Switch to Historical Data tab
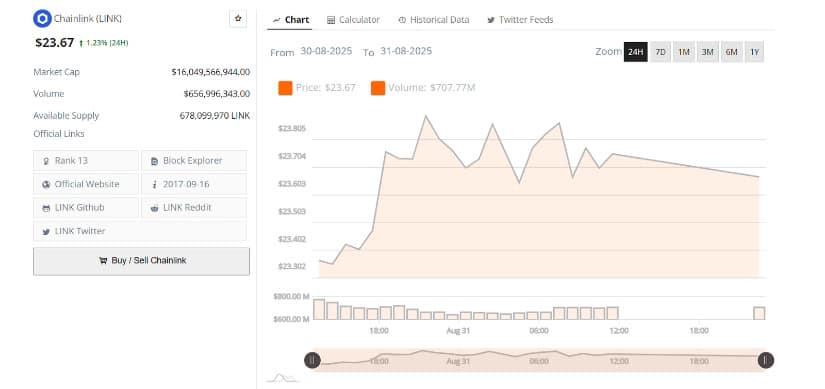 coord(434,19)
